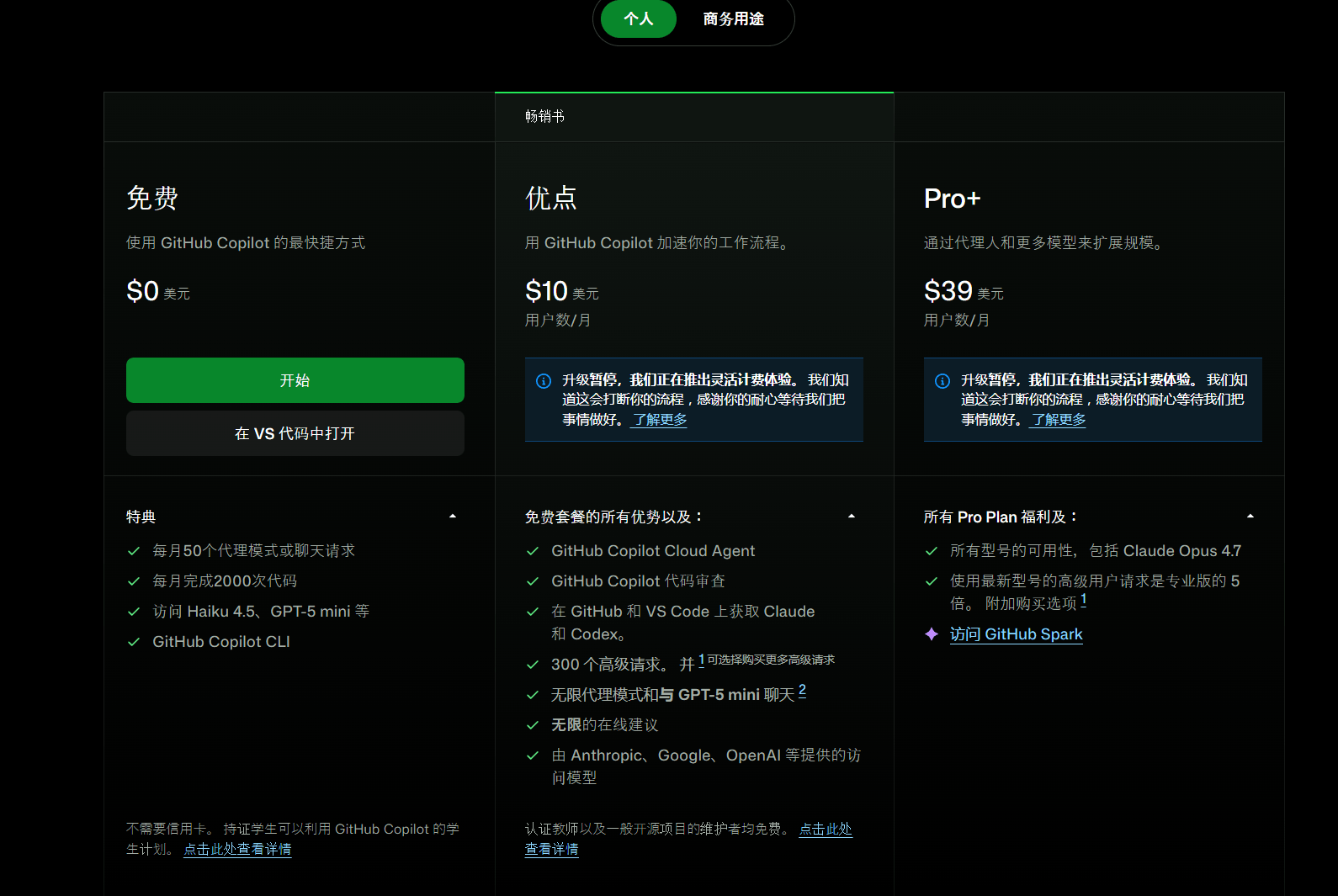Click text 使用 GitHub Copilot 的最快捷方式
This screenshot has height=896, width=1338.
(x=246, y=242)
